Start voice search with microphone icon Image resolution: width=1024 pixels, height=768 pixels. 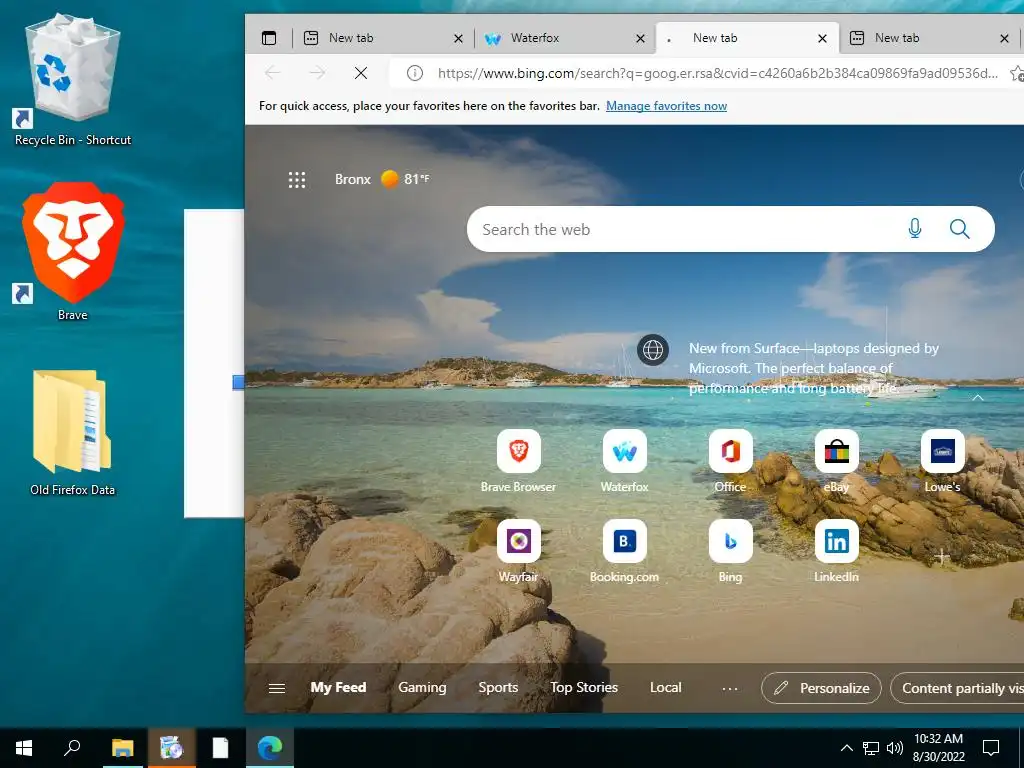[x=915, y=229]
